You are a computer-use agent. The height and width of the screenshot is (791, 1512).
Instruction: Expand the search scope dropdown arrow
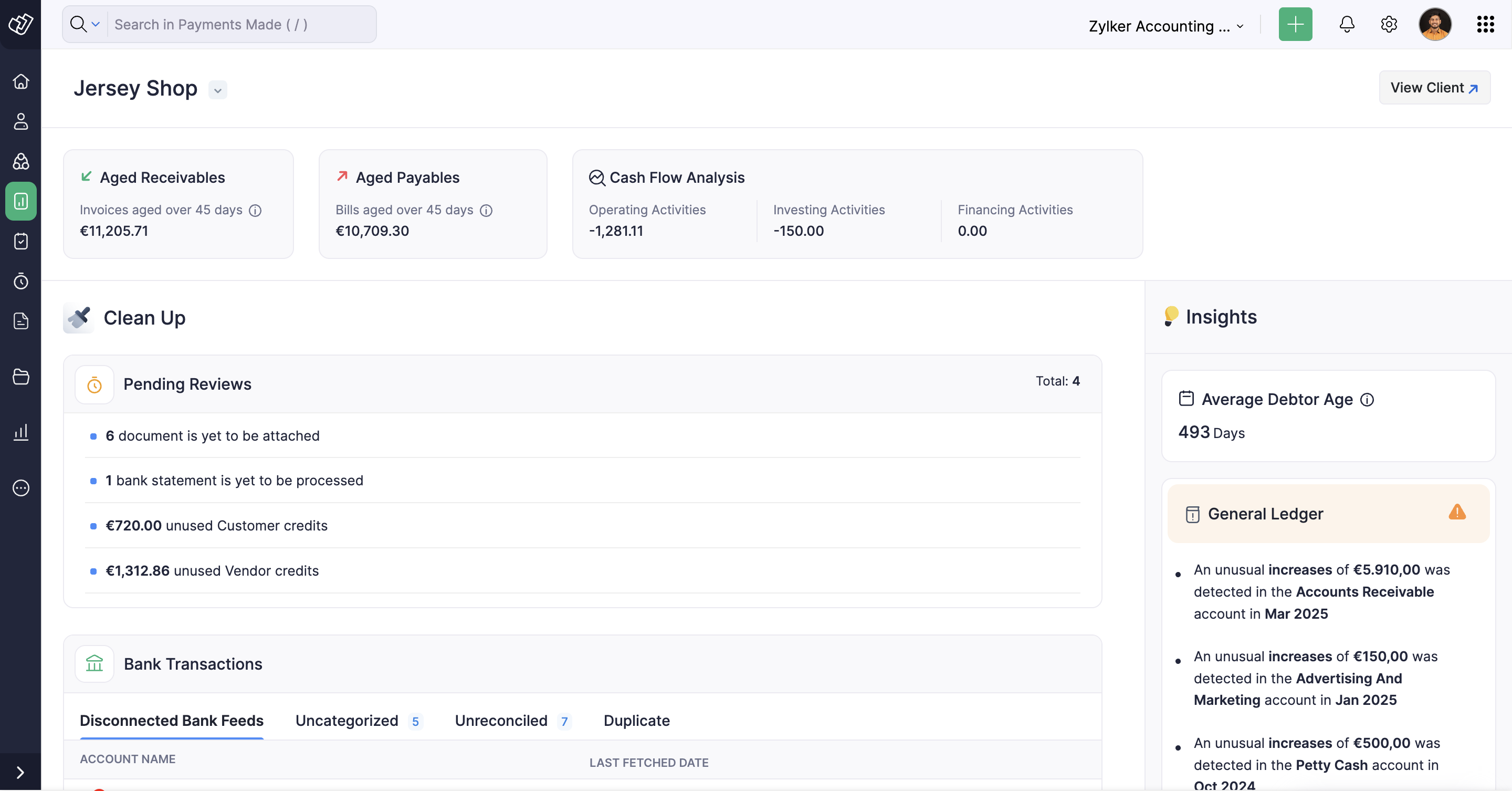[97, 24]
